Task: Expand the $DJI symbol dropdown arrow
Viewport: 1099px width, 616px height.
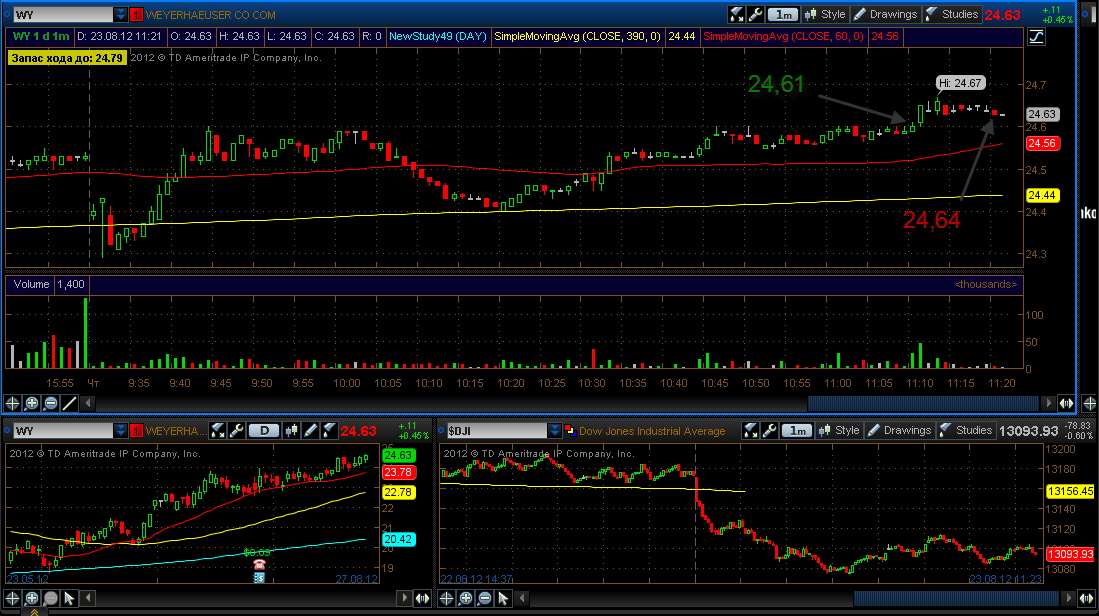Action: [x=555, y=431]
